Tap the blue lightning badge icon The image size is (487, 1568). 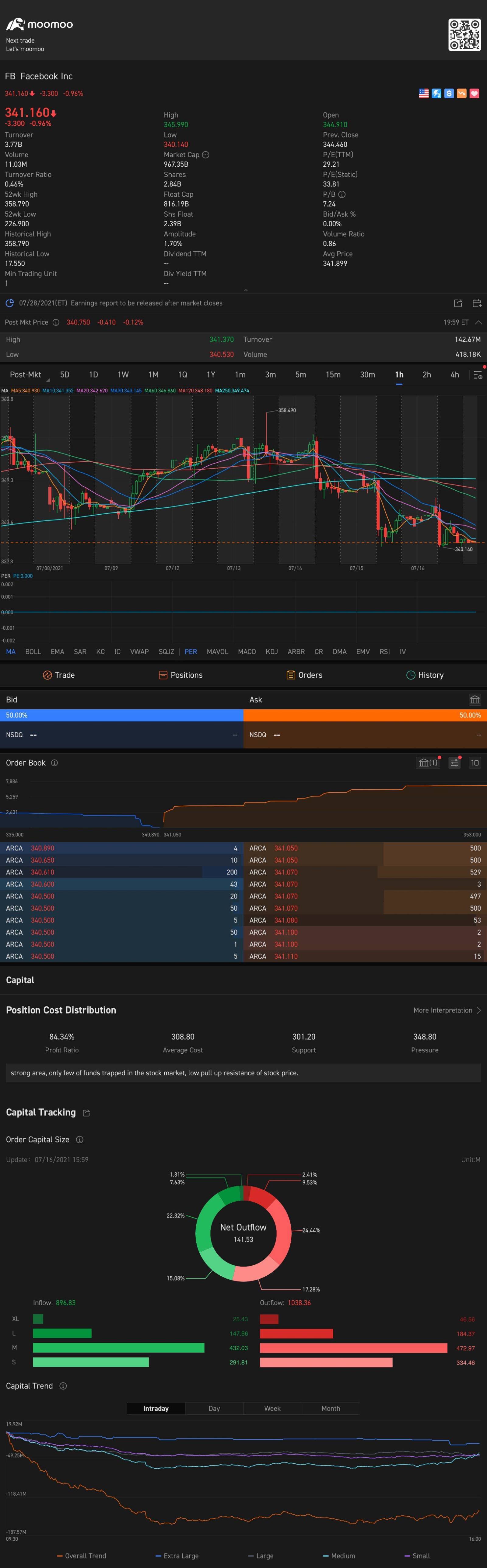pyautogui.click(x=436, y=93)
